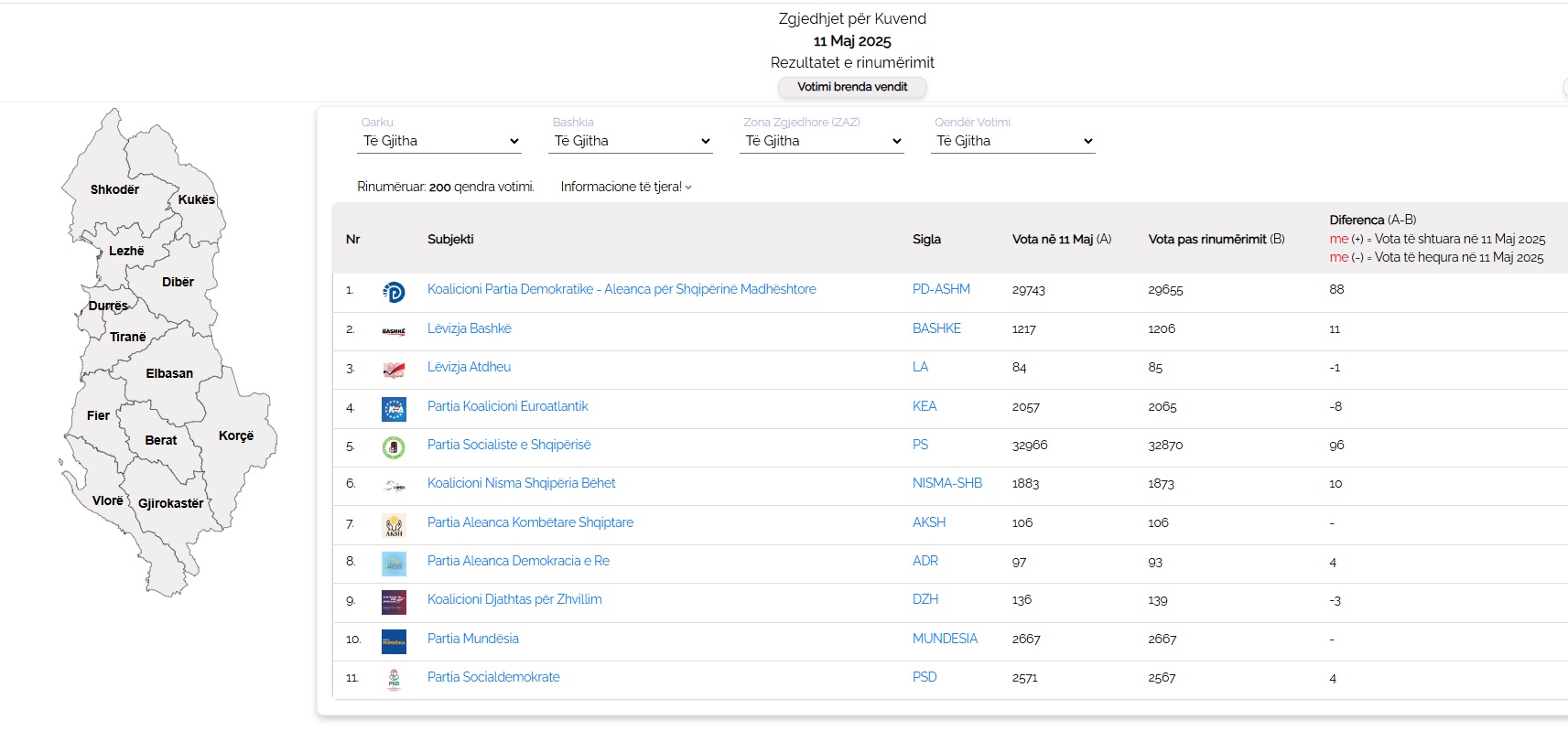Screen dimensions: 1568x731
Task: Click the Subjekti column header
Action: pyautogui.click(x=450, y=239)
